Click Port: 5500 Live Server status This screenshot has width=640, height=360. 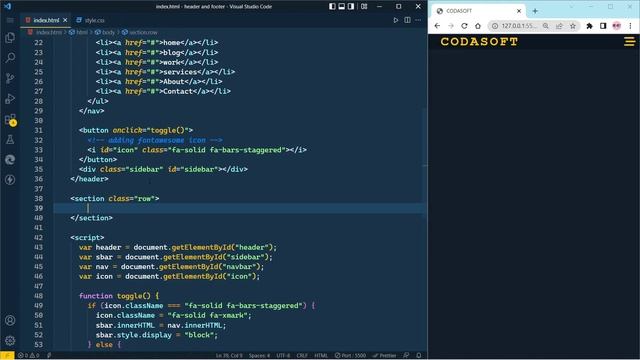coord(350,356)
